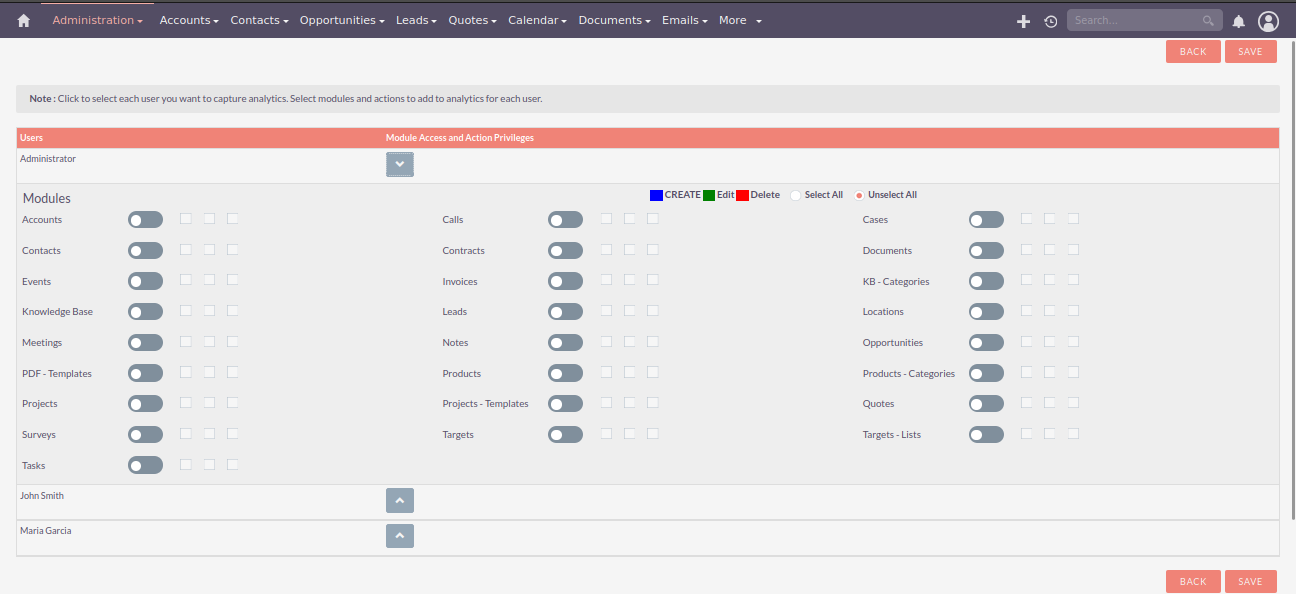Click the search magnifier icon
This screenshot has height=594, width=1296.
[x=1208, y=20]
